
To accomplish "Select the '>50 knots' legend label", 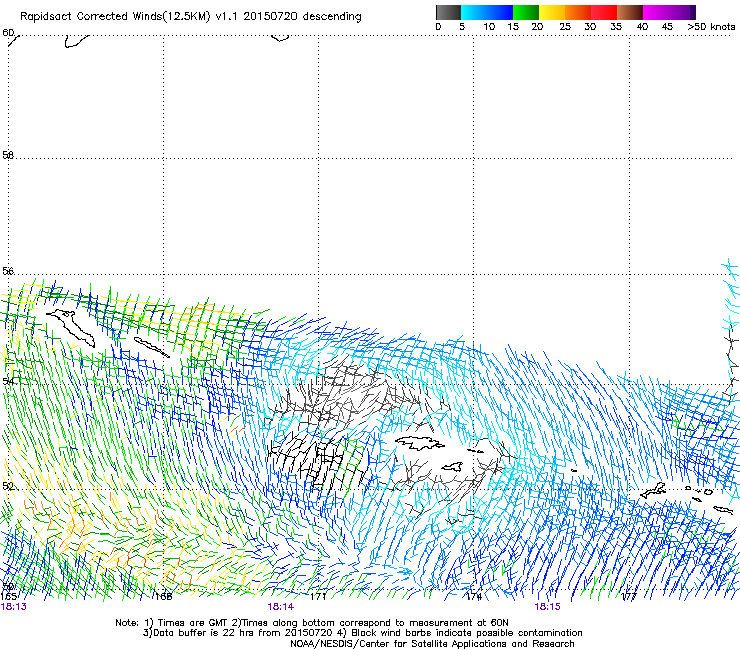I will [711, 27].
